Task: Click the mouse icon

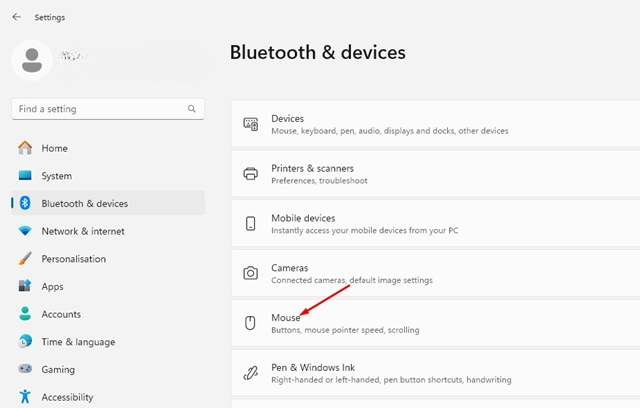Action: (x=250, y=323)
